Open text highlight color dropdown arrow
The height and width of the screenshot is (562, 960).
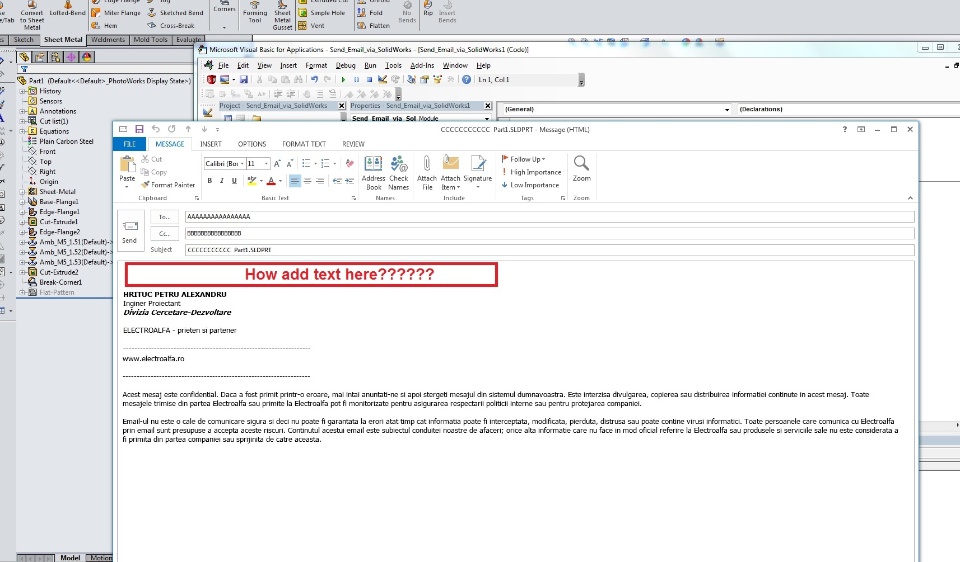[261, 181]
